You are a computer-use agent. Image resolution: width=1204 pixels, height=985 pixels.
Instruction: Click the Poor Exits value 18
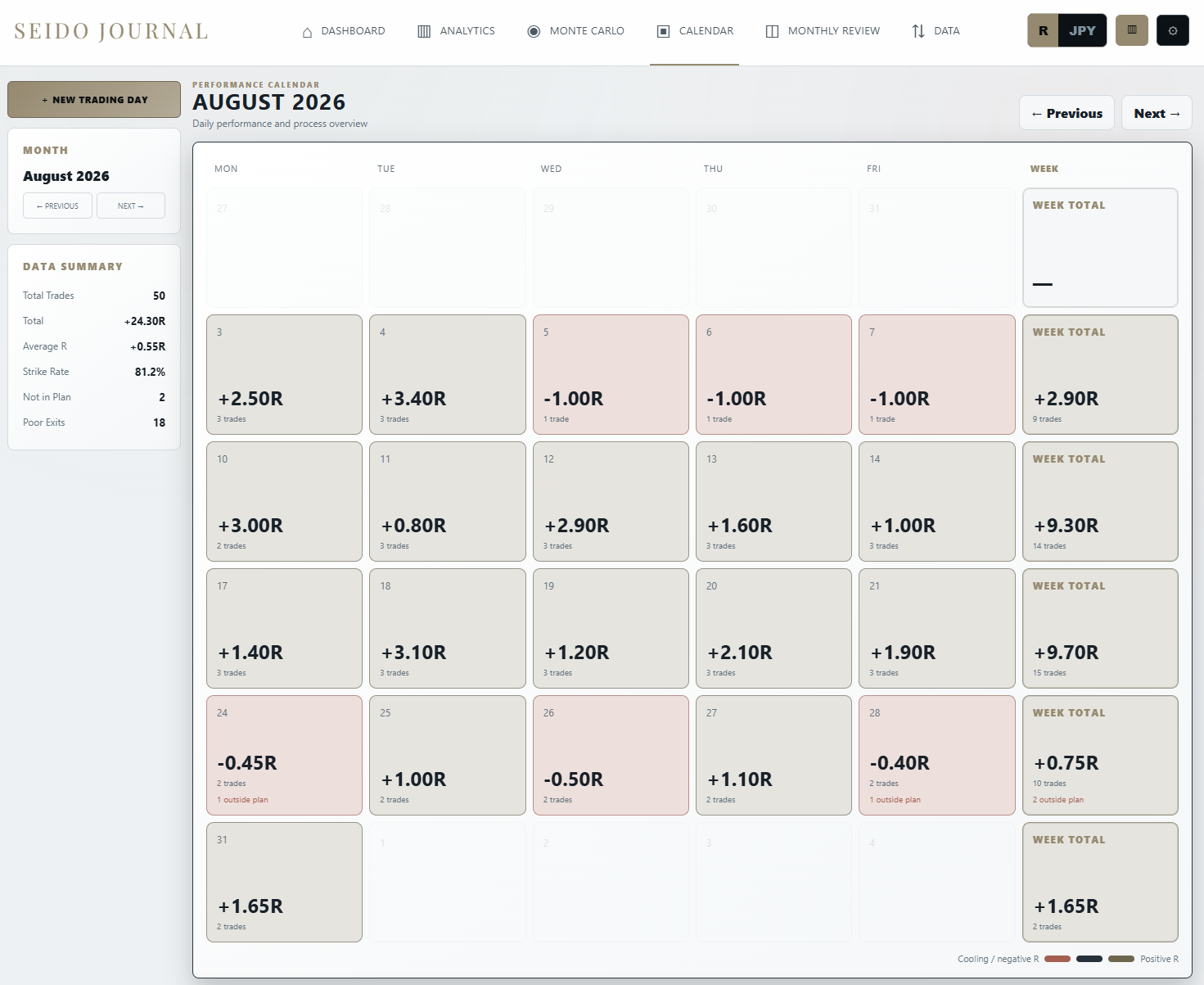159,422
